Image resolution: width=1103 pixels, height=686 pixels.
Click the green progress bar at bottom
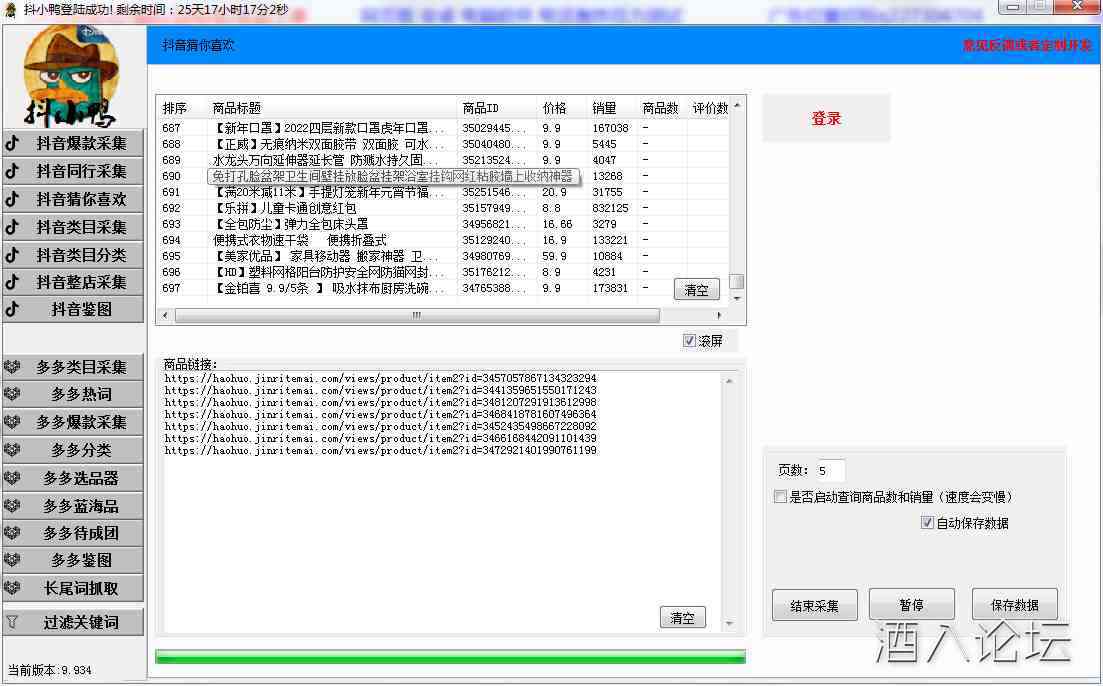[450, 657]
